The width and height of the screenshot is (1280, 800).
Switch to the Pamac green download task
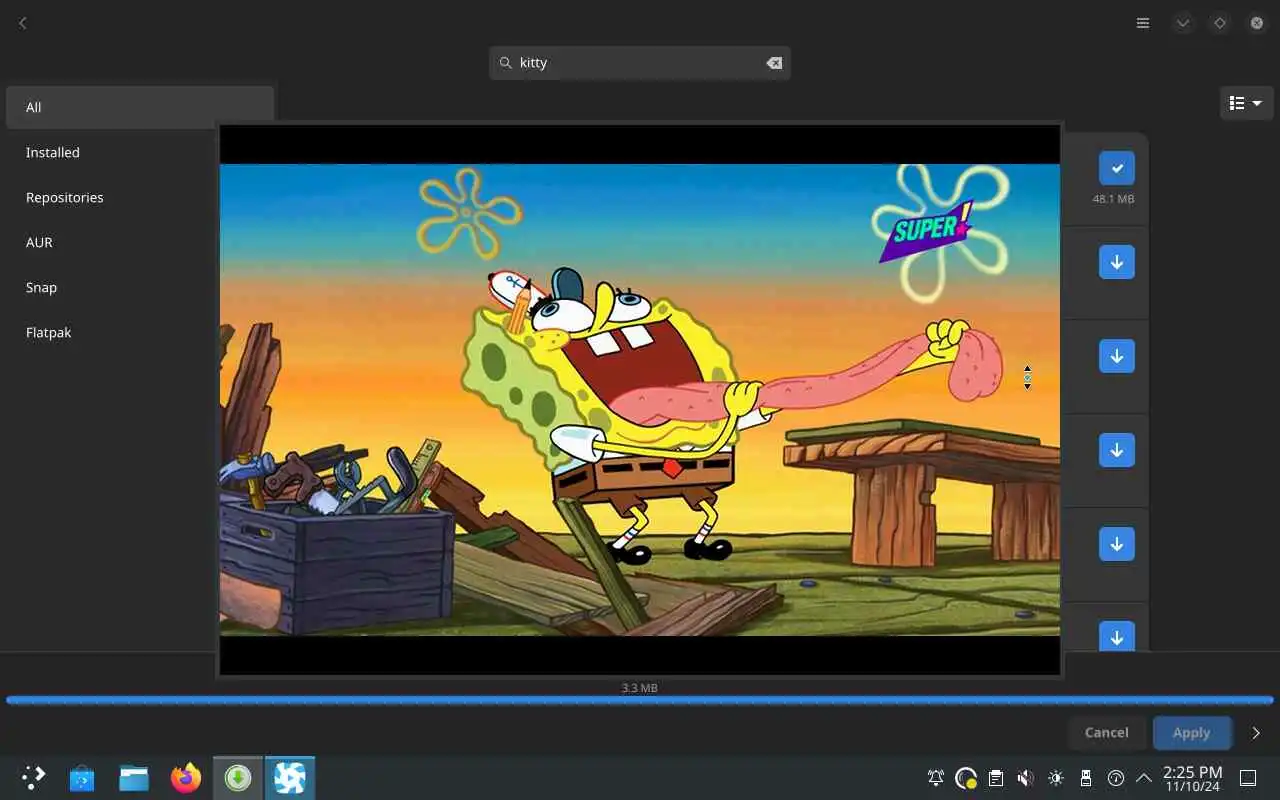coord(238,777)
